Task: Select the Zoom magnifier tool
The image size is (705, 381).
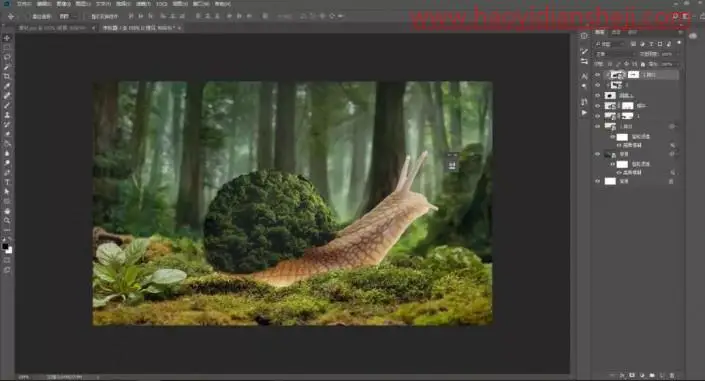Action: [7, 220]
